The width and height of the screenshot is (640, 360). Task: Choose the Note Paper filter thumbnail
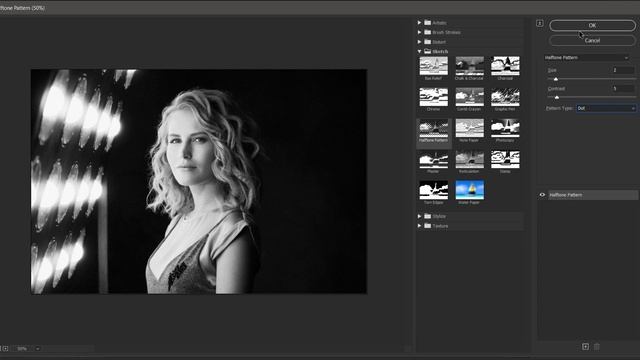[x=469, y=128]
